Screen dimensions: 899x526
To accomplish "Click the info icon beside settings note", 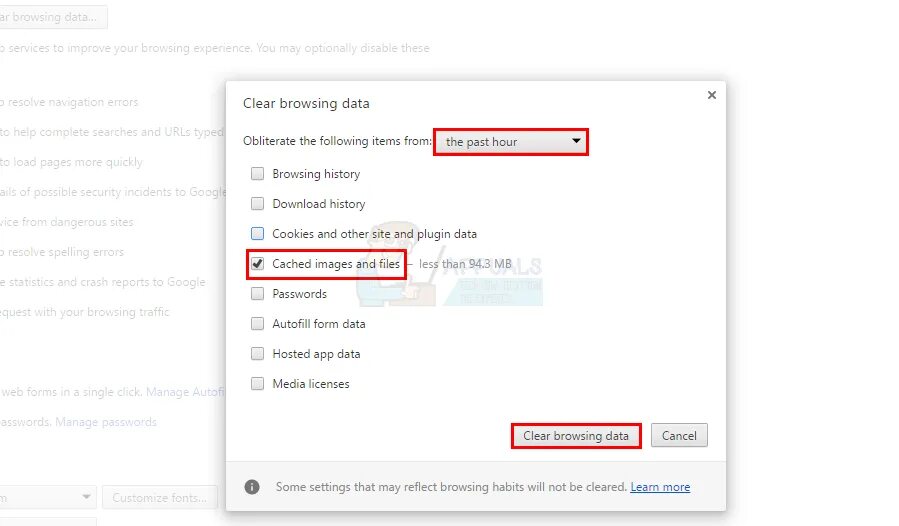I will point(252,487).
